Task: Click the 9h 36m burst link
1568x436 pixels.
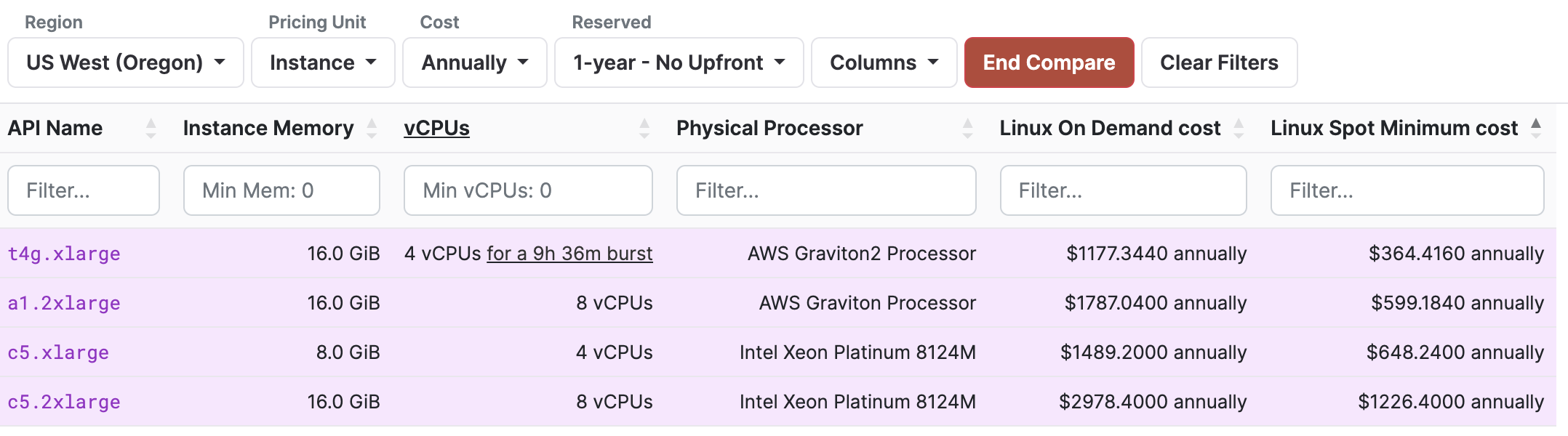Action: [569, 254]
